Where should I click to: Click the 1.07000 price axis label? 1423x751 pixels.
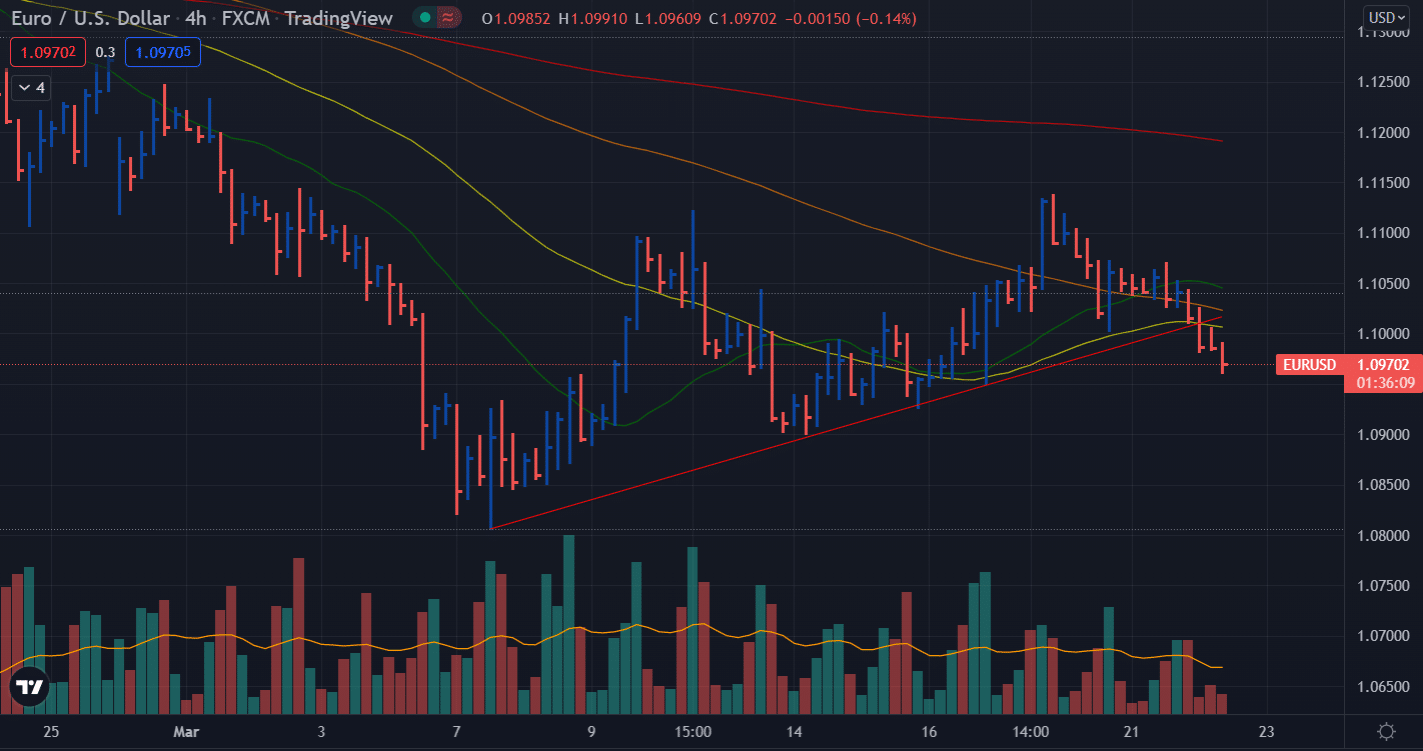(1383, 636)
